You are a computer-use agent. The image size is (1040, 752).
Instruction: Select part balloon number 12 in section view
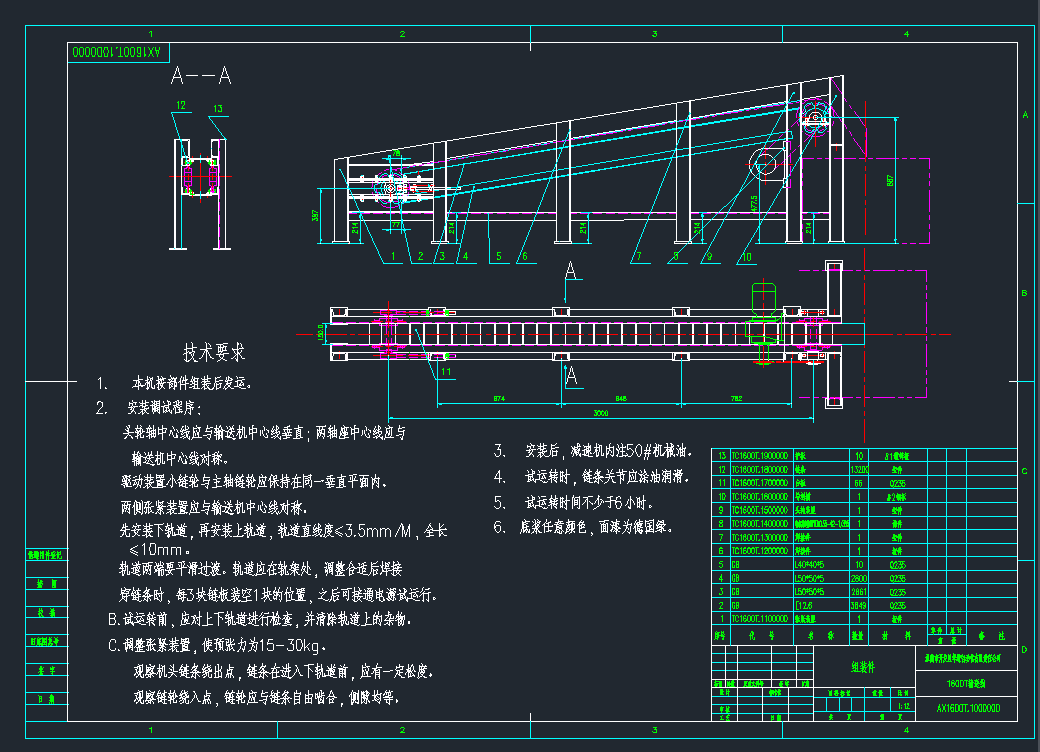pos(180,104)
